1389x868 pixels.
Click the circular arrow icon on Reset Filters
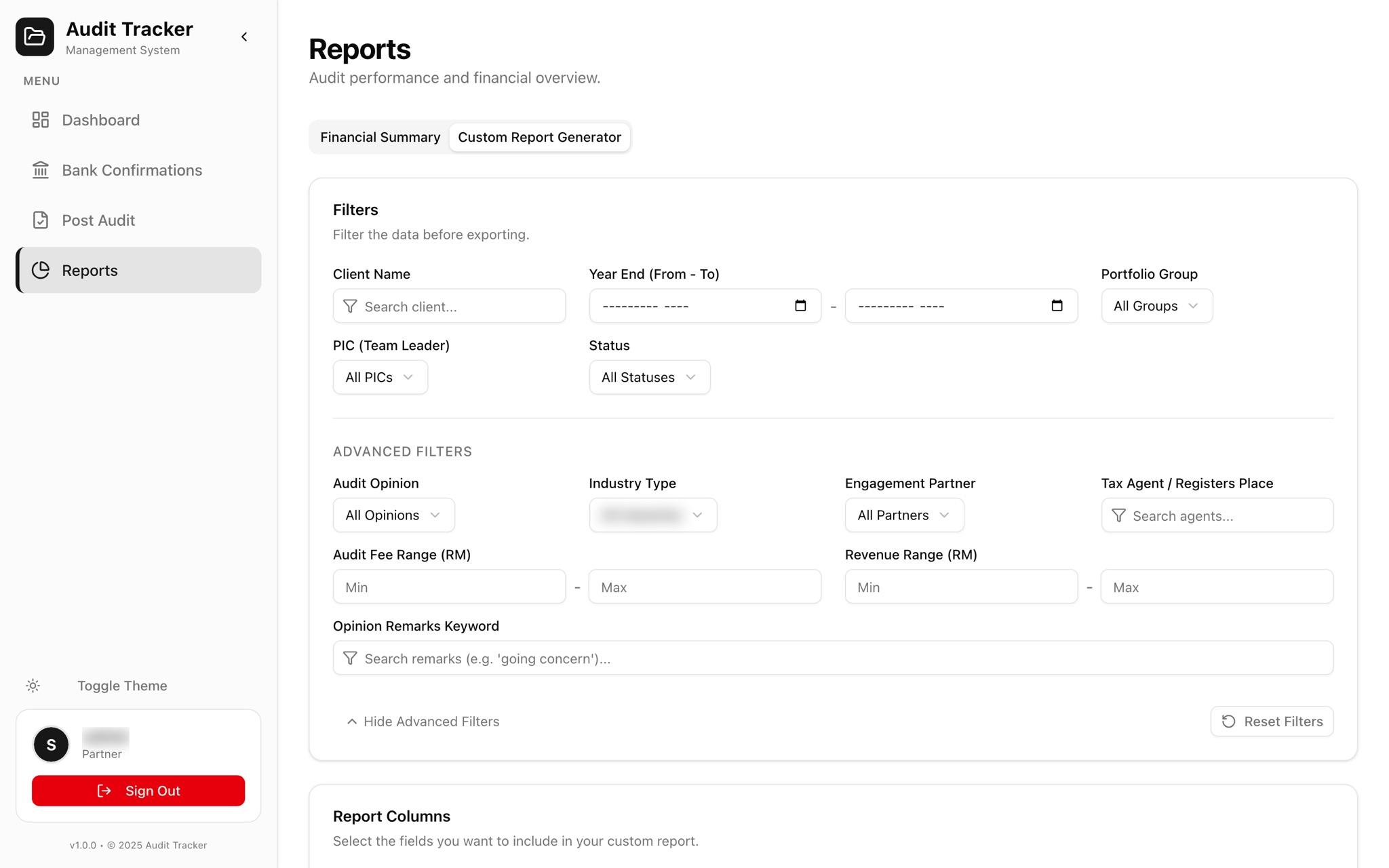tap(1228, 722)
